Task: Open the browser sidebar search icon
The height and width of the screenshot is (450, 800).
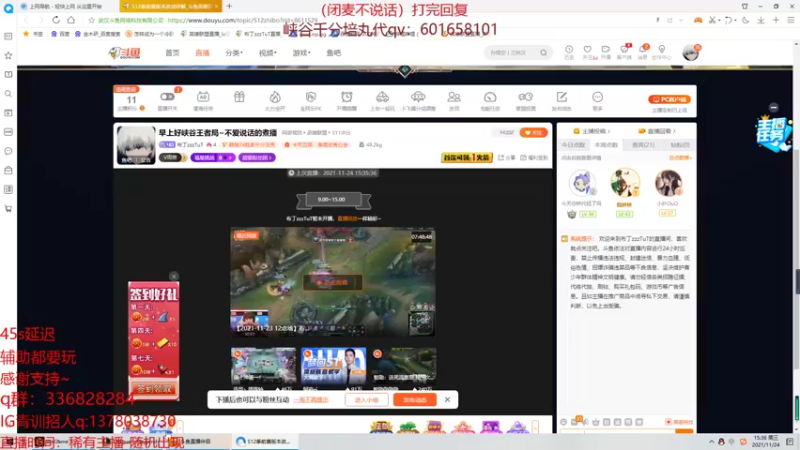Action: tap(8, 94)
